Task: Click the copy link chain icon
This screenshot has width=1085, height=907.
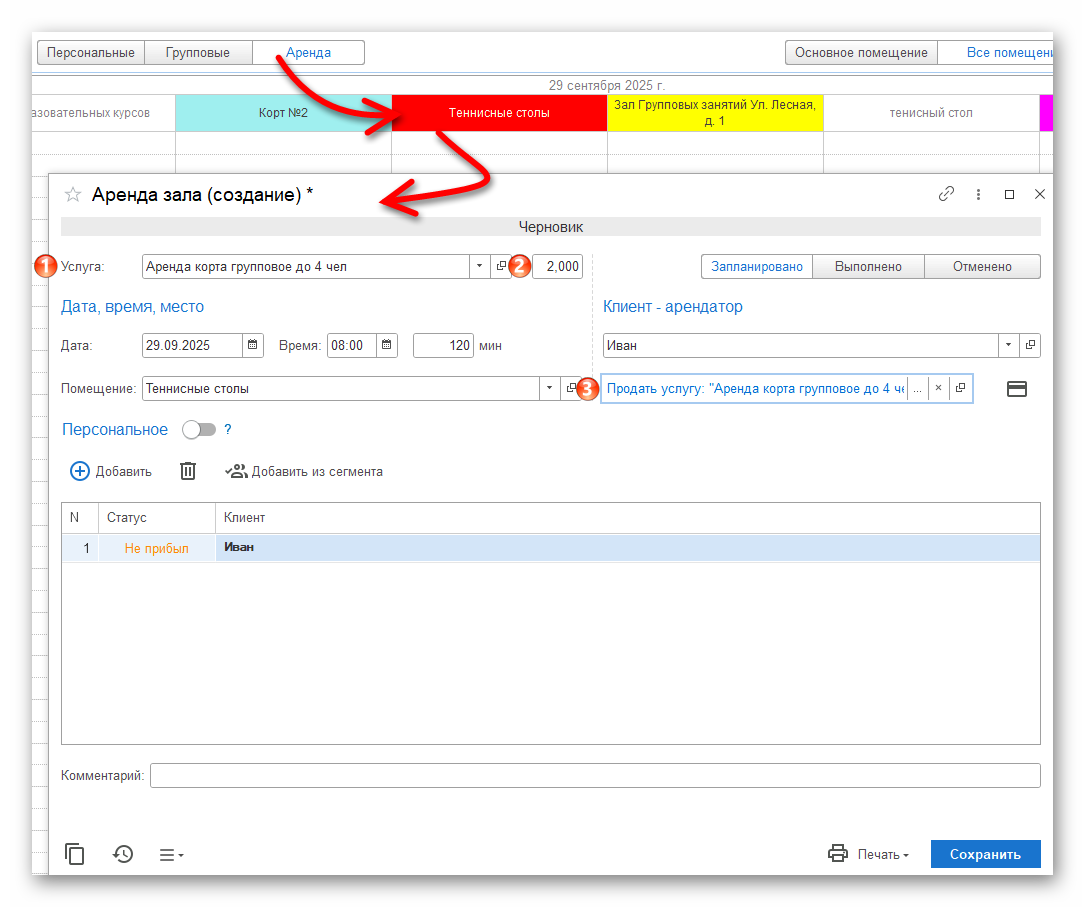Action: click(x=946, y=194)
